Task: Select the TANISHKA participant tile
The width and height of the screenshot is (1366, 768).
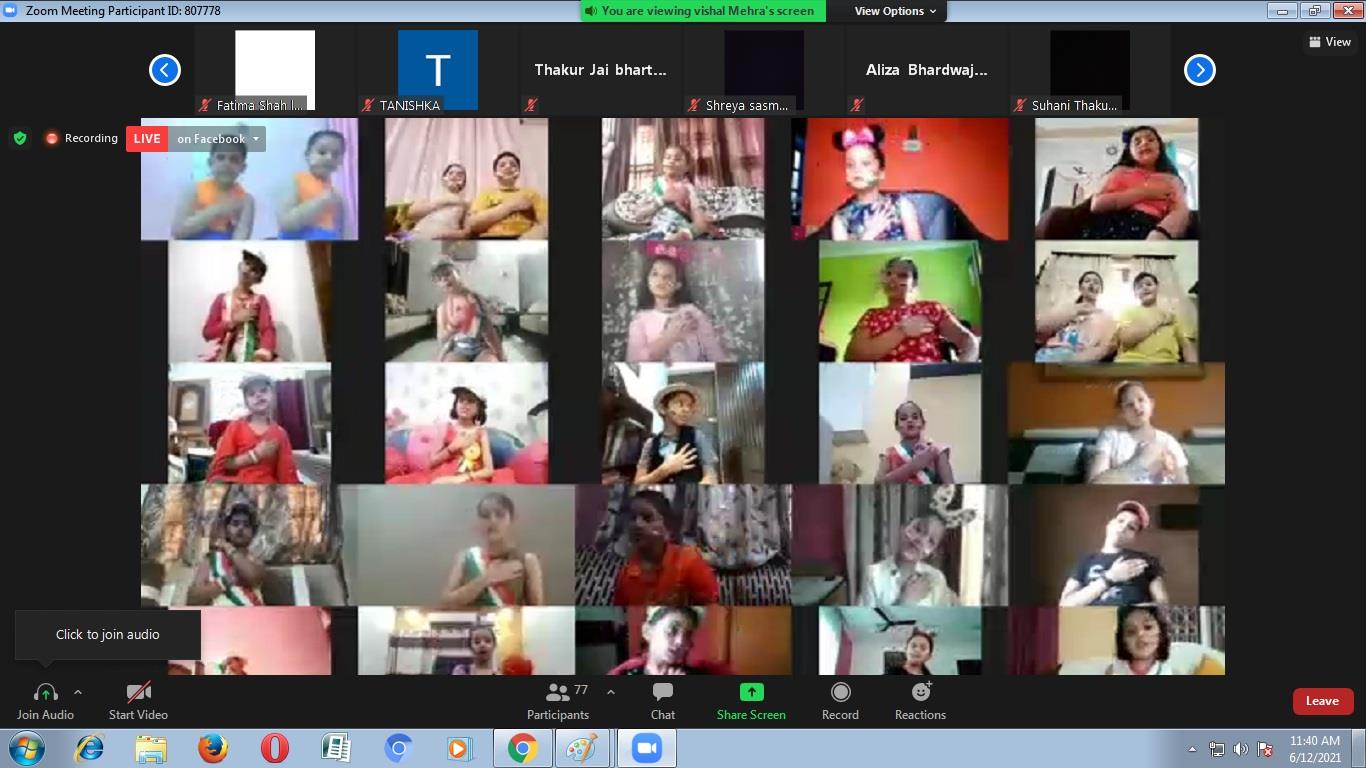Action: 438,70
